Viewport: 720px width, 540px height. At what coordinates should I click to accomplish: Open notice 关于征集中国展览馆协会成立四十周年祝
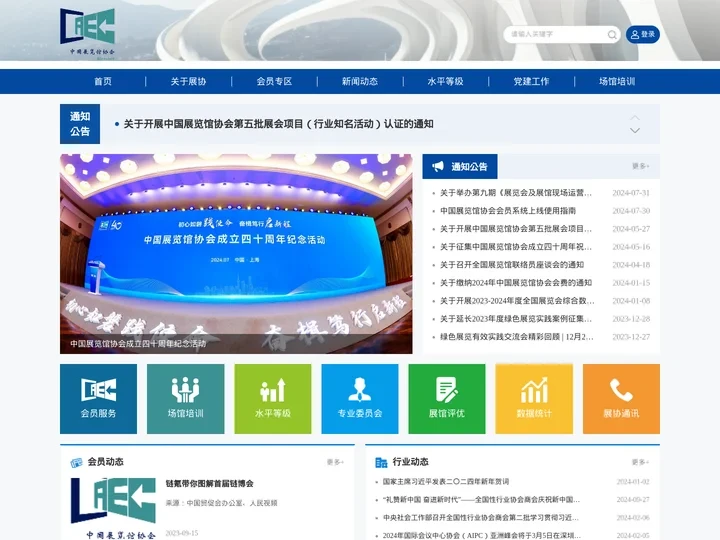516,247
